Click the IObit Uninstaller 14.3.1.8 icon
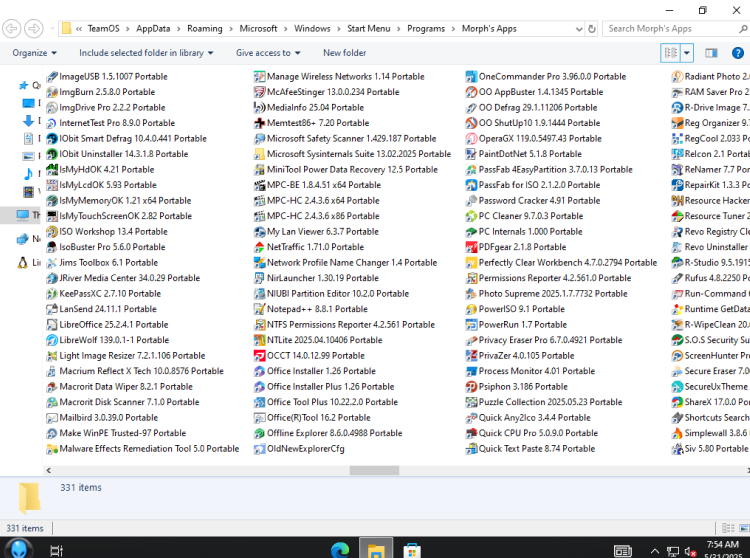The image size is (750, 558). pos(52,154)
